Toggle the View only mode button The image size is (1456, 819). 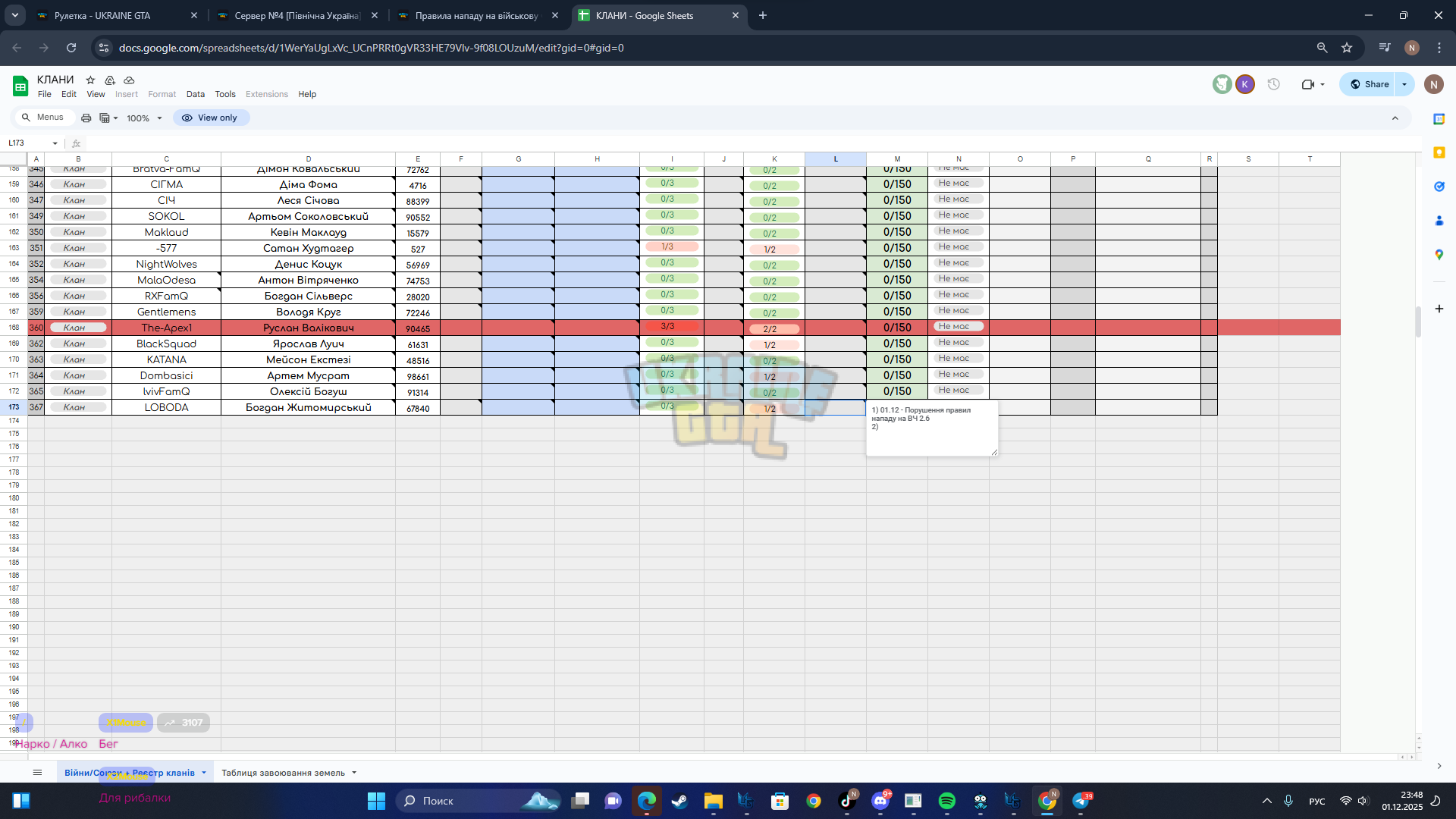click(x=211, y=118)
